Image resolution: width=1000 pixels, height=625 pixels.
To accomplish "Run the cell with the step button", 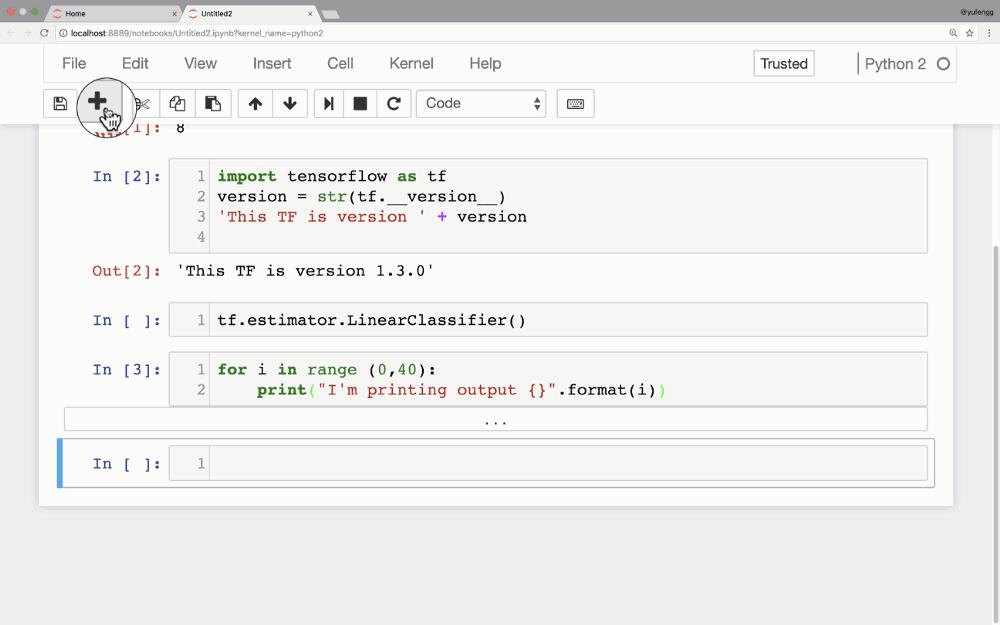I will pos(328,103).
